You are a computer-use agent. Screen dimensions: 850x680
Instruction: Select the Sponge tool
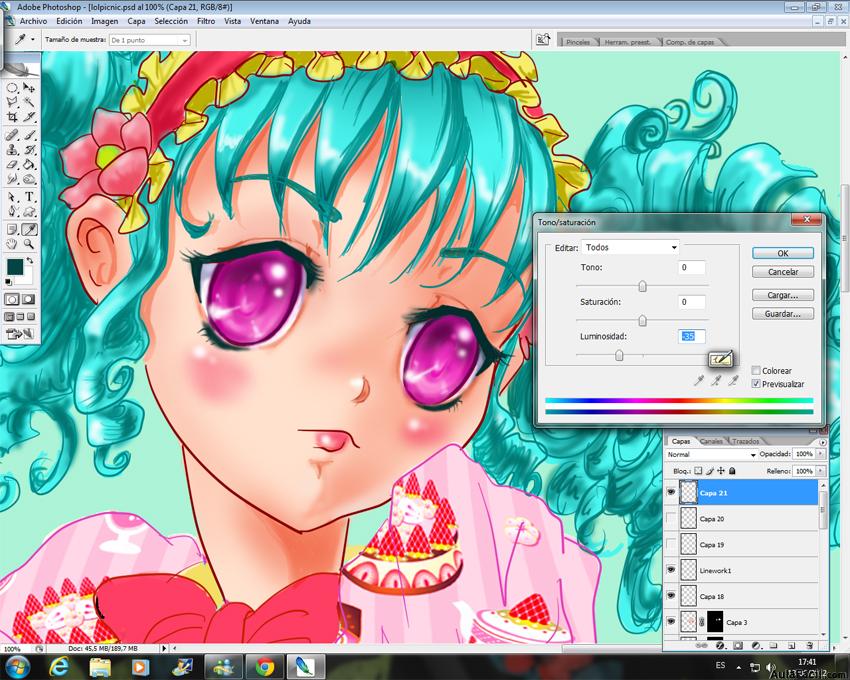click(29, 178)
